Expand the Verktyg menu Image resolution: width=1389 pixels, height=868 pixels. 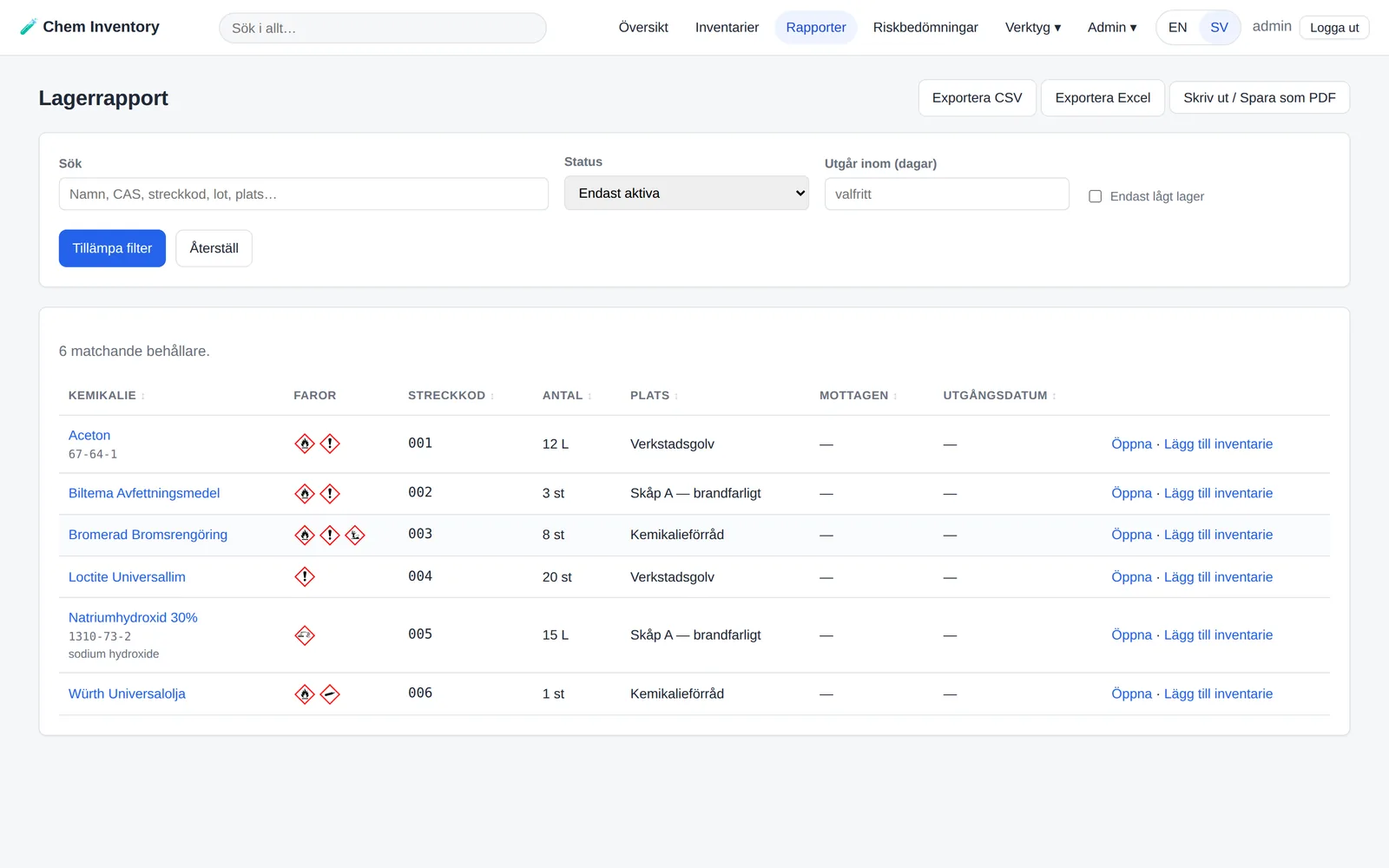coord(1033,28)
